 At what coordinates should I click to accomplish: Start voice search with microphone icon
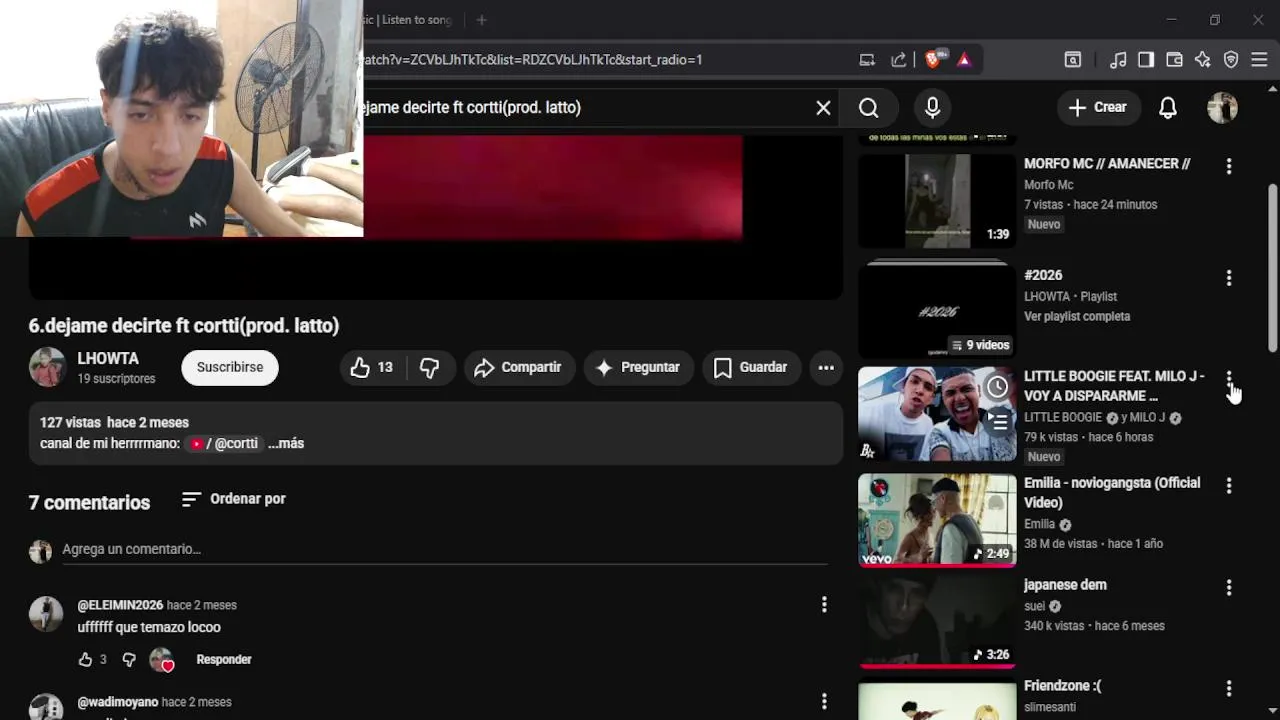tap(932, 108)
